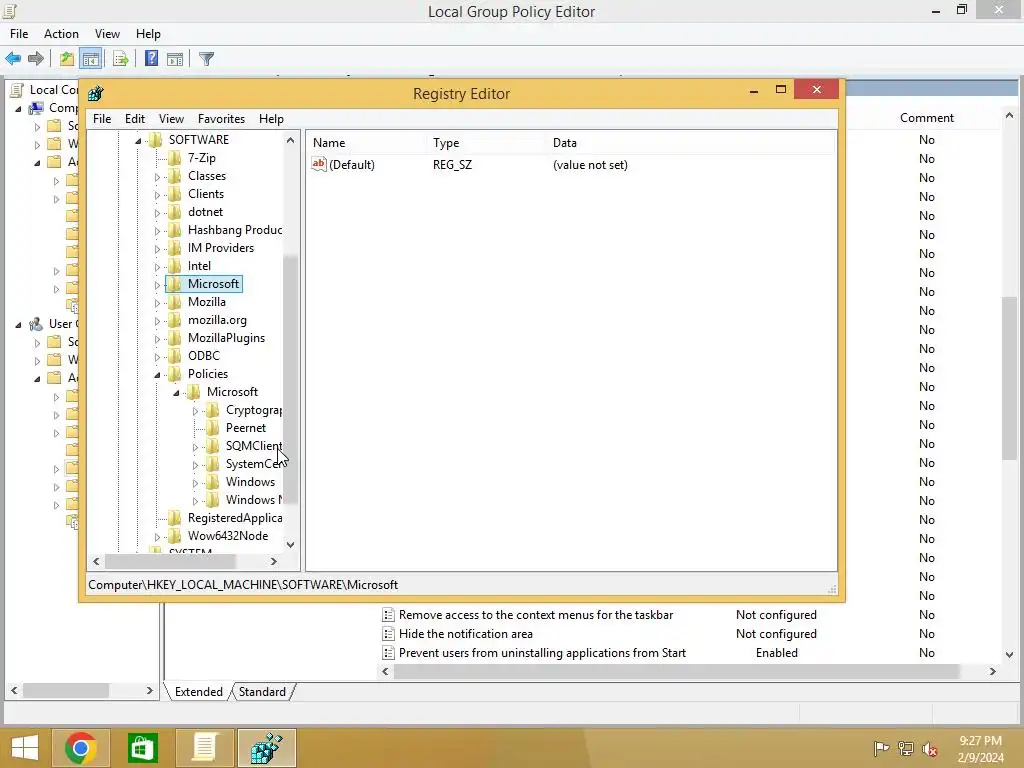Click Group Policy list horizontal scrollbar

point(676,671)
